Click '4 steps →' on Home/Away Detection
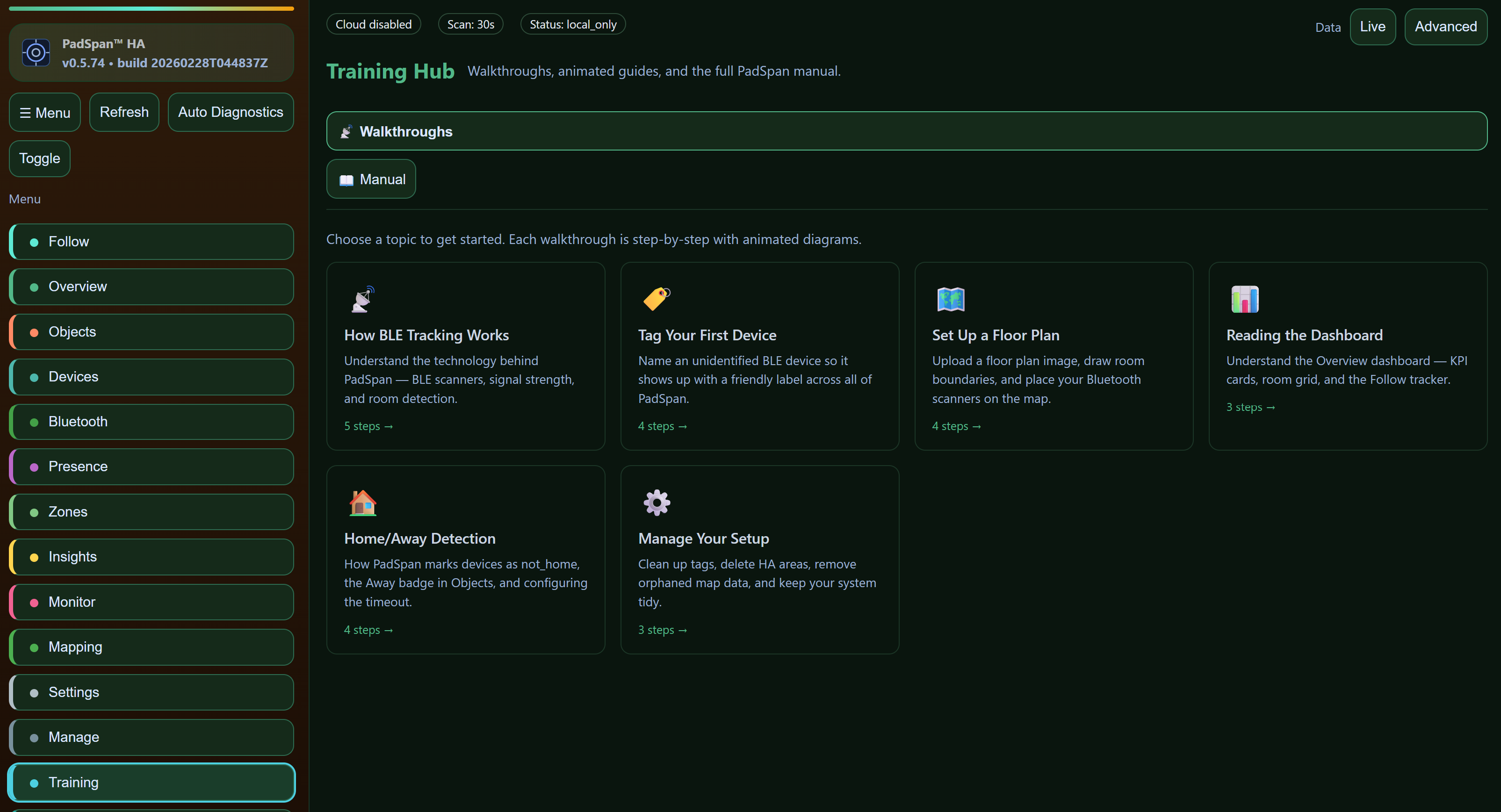 pos(368,630)
